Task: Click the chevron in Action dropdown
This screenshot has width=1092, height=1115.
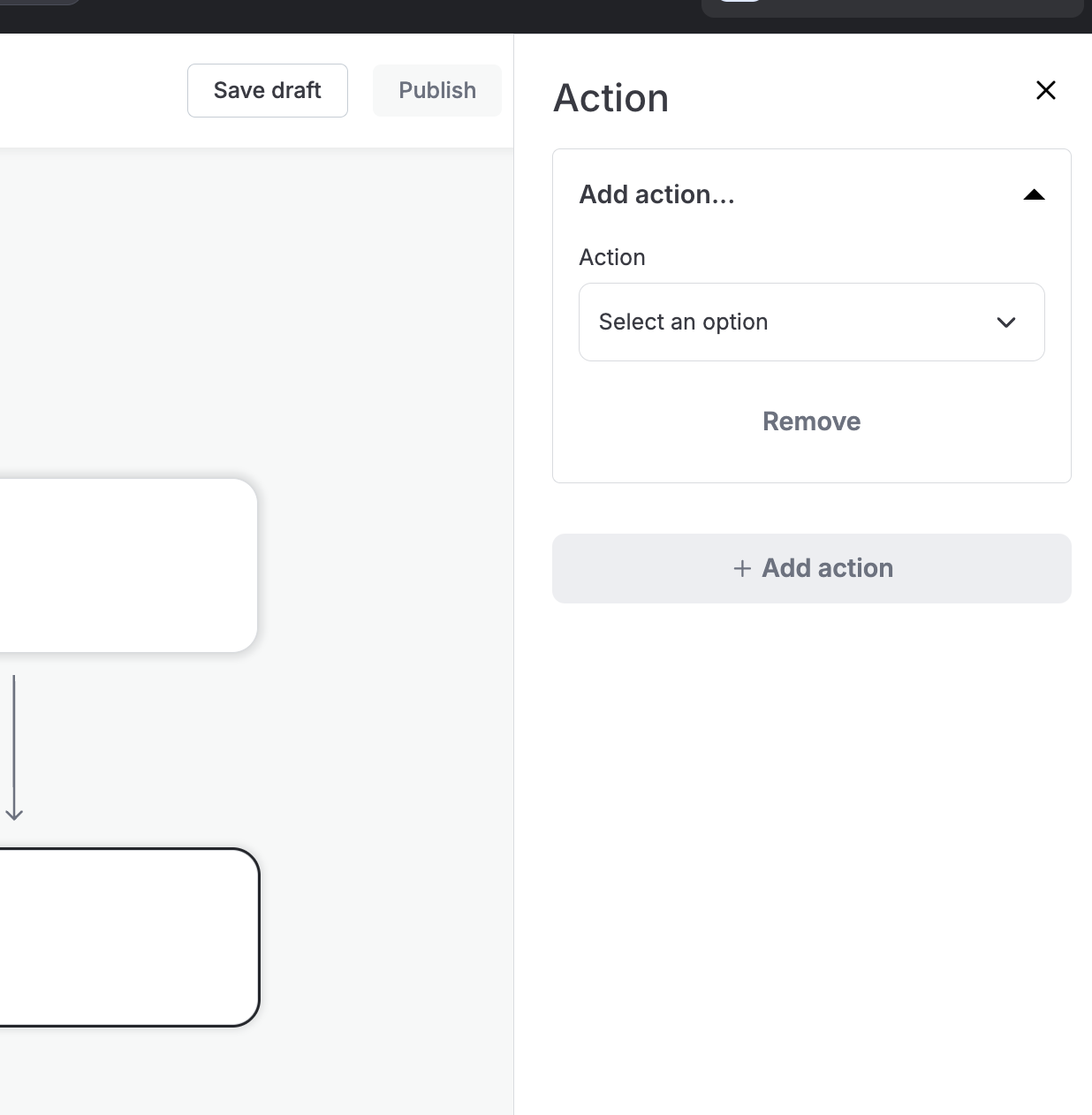Action: pos(1005,322)
